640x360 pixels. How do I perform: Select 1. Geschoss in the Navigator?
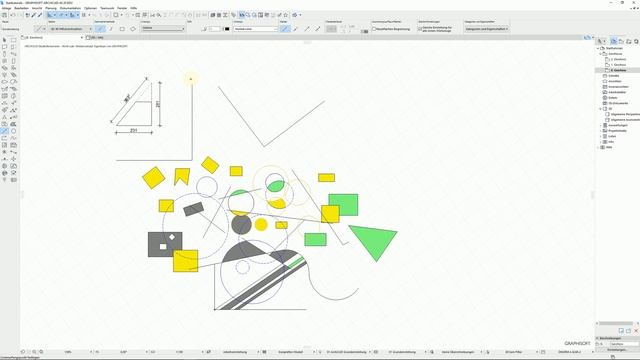[x=619, y=65]
